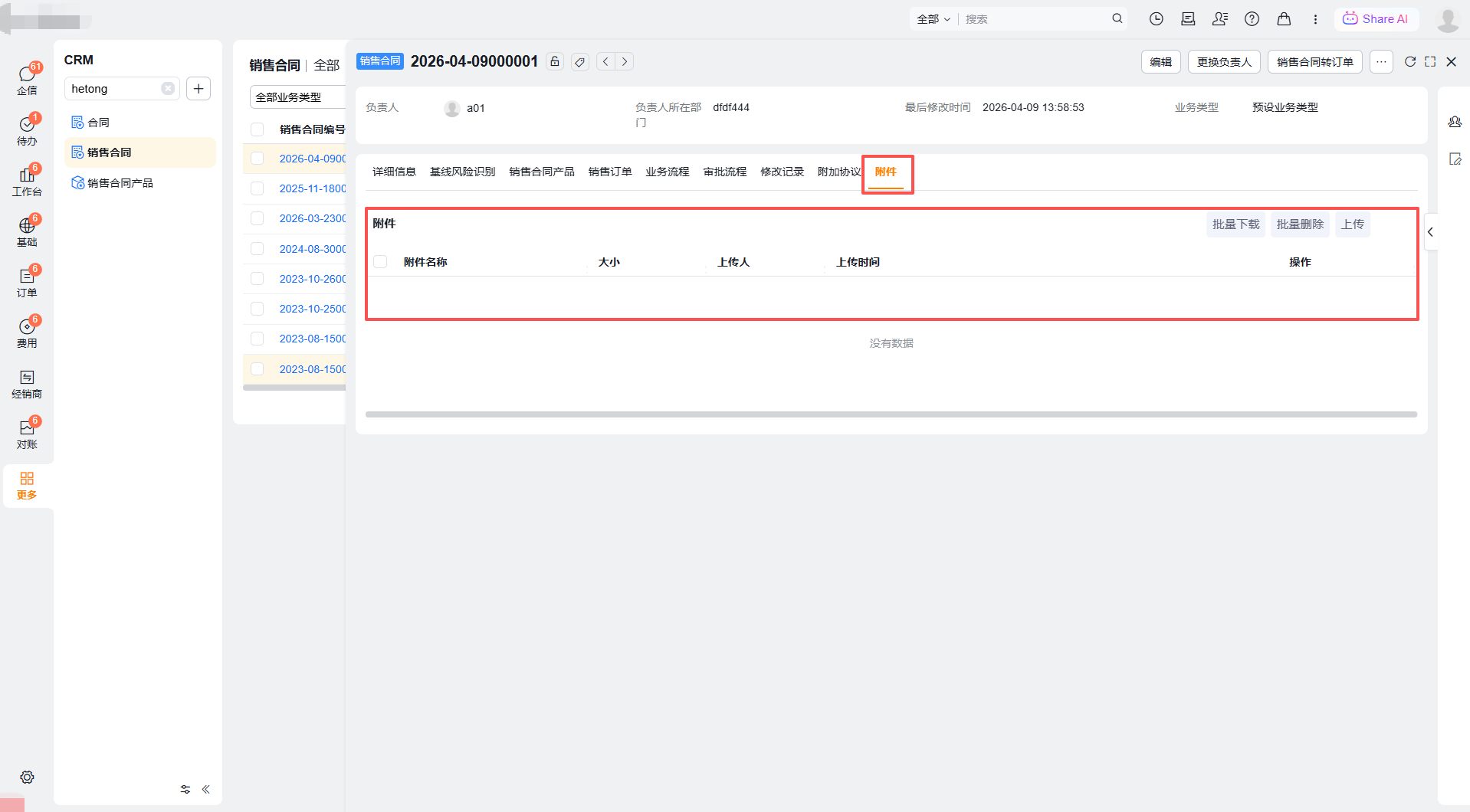Refresh the contract detail panel
The width and height of the screenshot is (1470, 812).
click(1409, 61)
